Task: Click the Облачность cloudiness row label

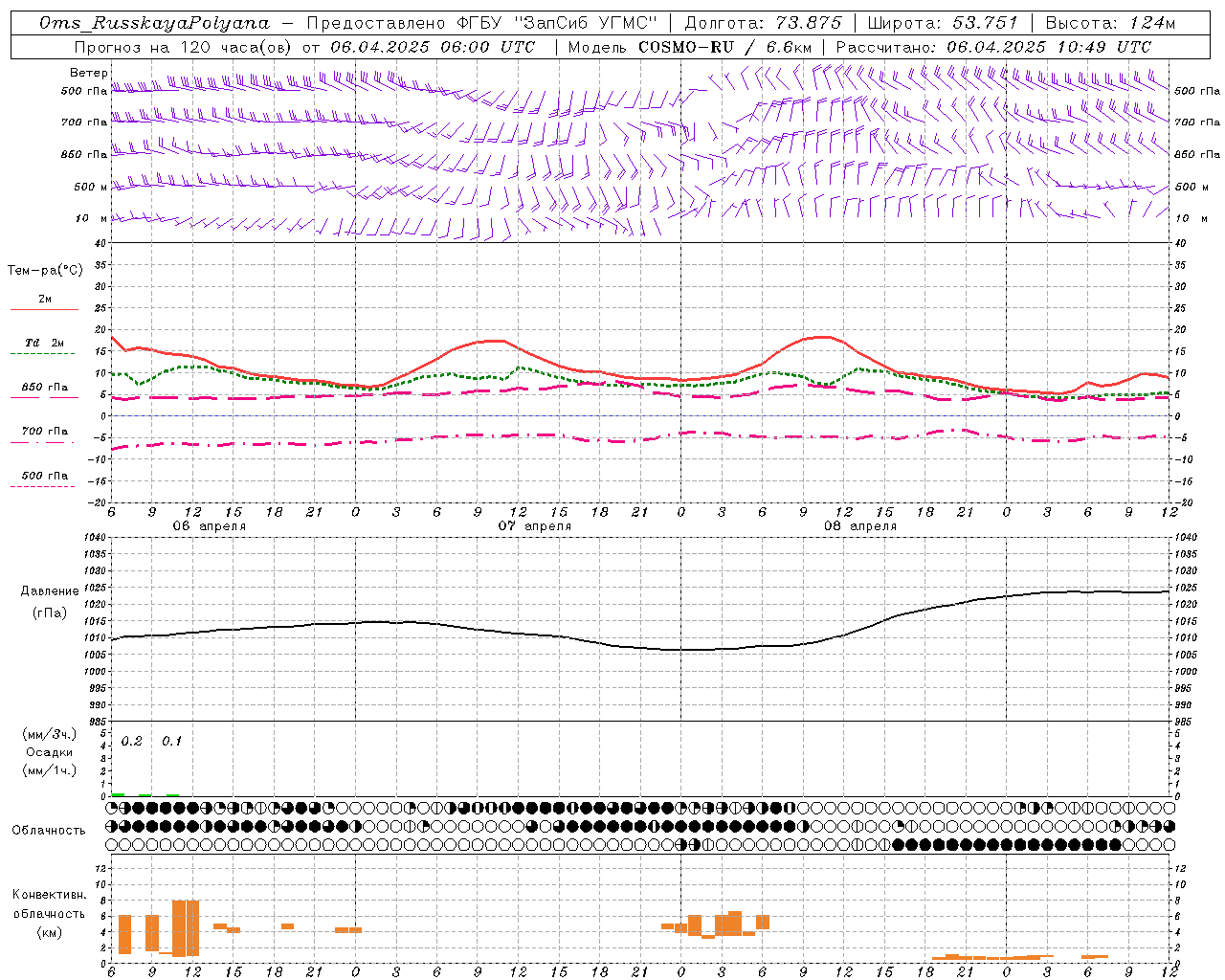Action: coord(49,830)
